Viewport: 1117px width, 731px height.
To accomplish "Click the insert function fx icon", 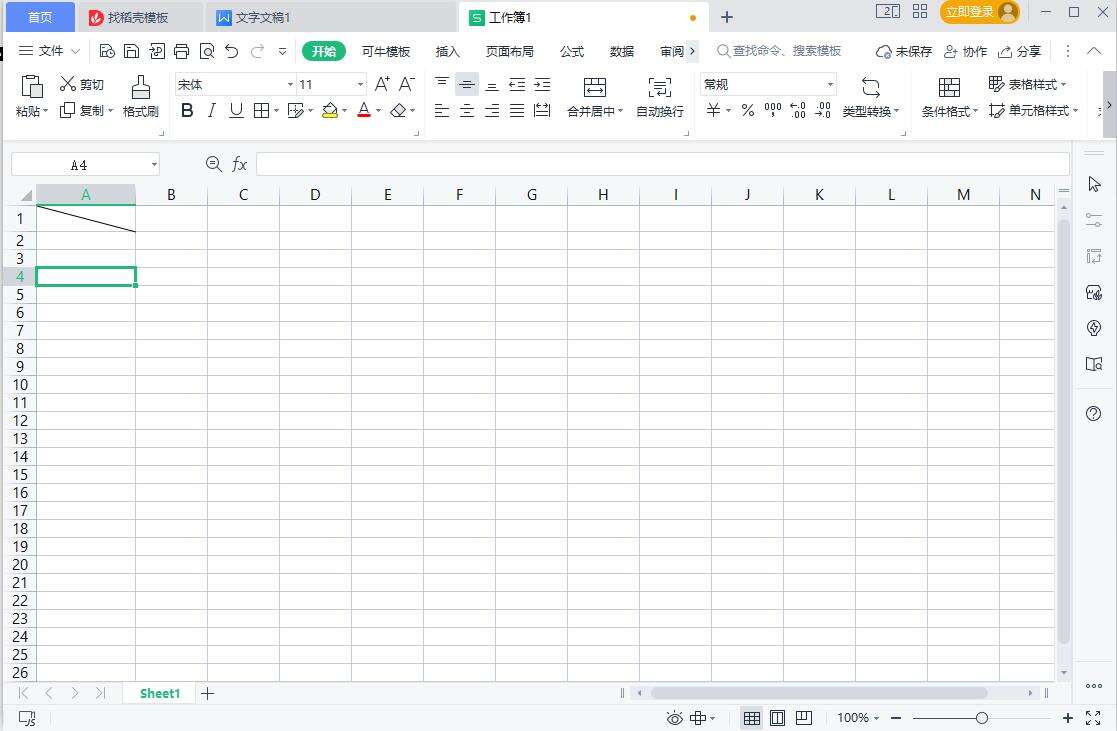I will 239,165.
